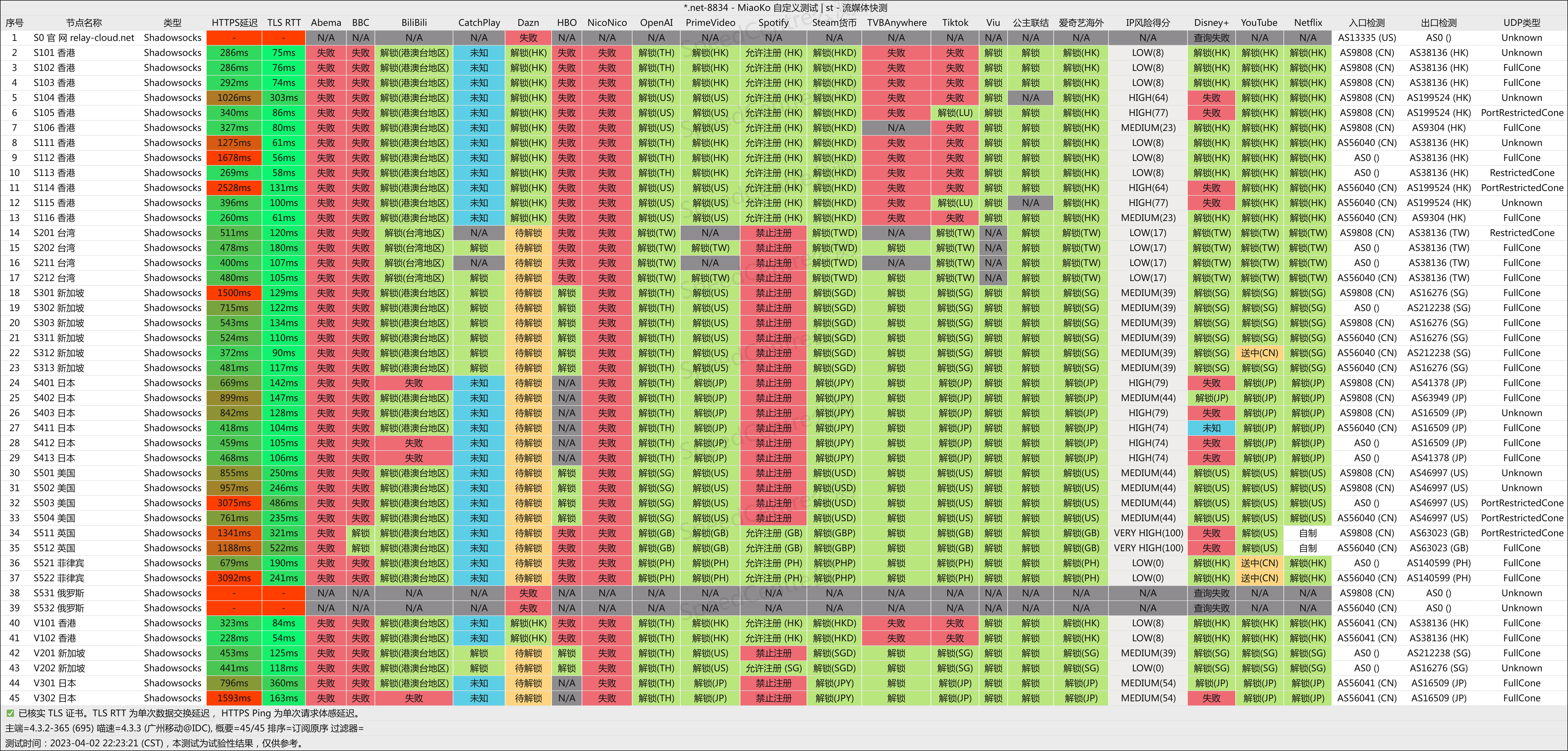Click the 522ms TLS RTT cell in S512 英国 row
Screen dimensions: 1568x751
pos(284,548)
